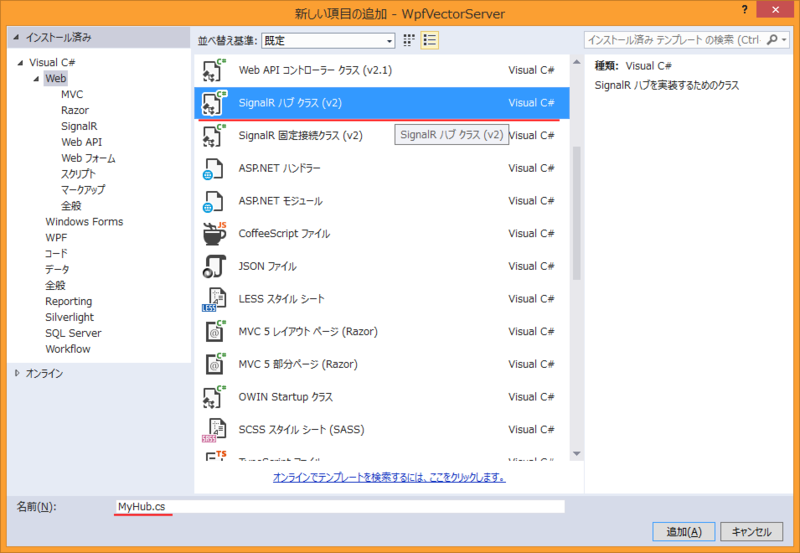The width and height of the screenshot is (800, 553).
Task: Select the Reporting category
Action: point(68,301)
